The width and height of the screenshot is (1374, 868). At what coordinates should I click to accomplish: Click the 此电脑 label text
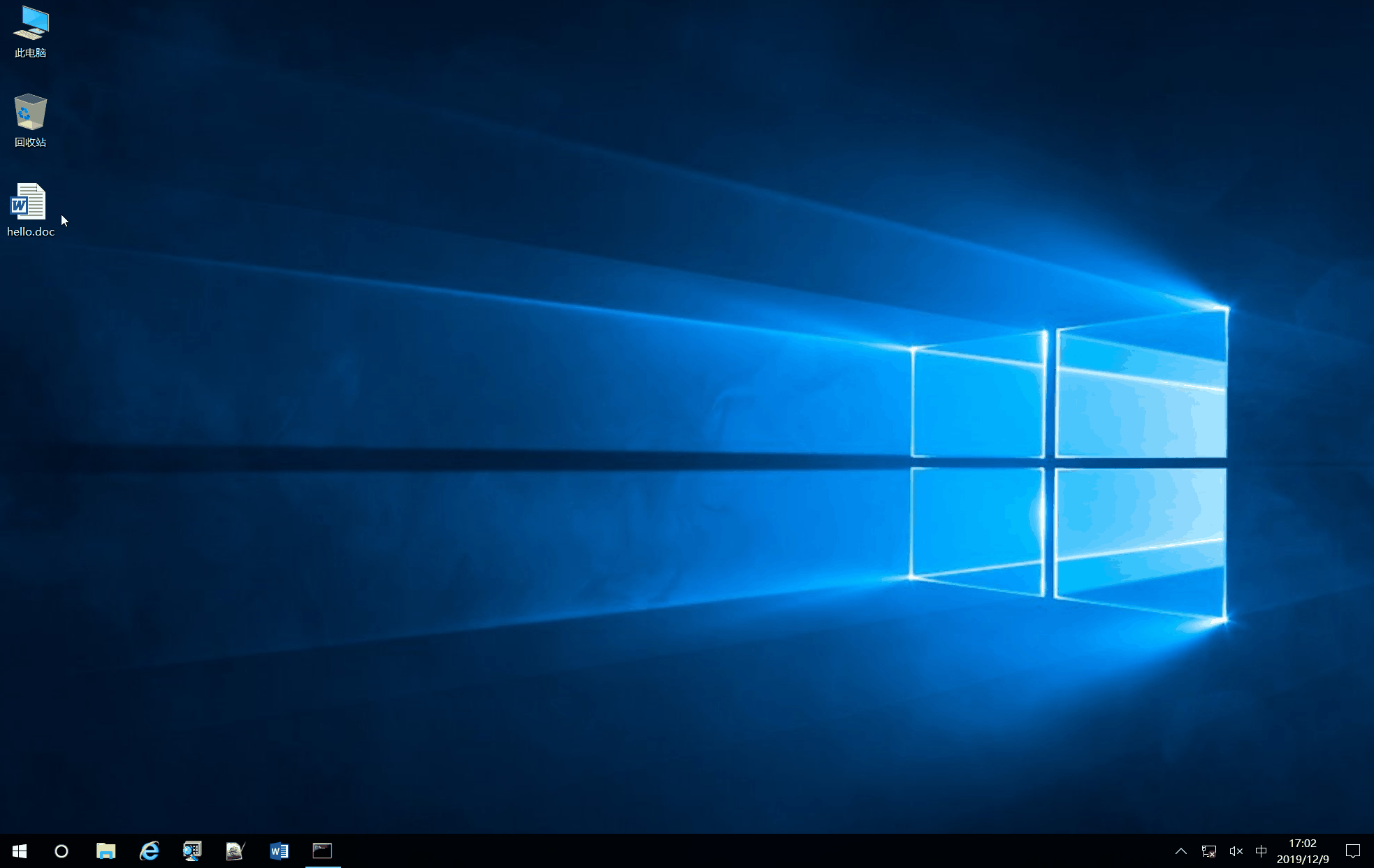pos(31,53)
